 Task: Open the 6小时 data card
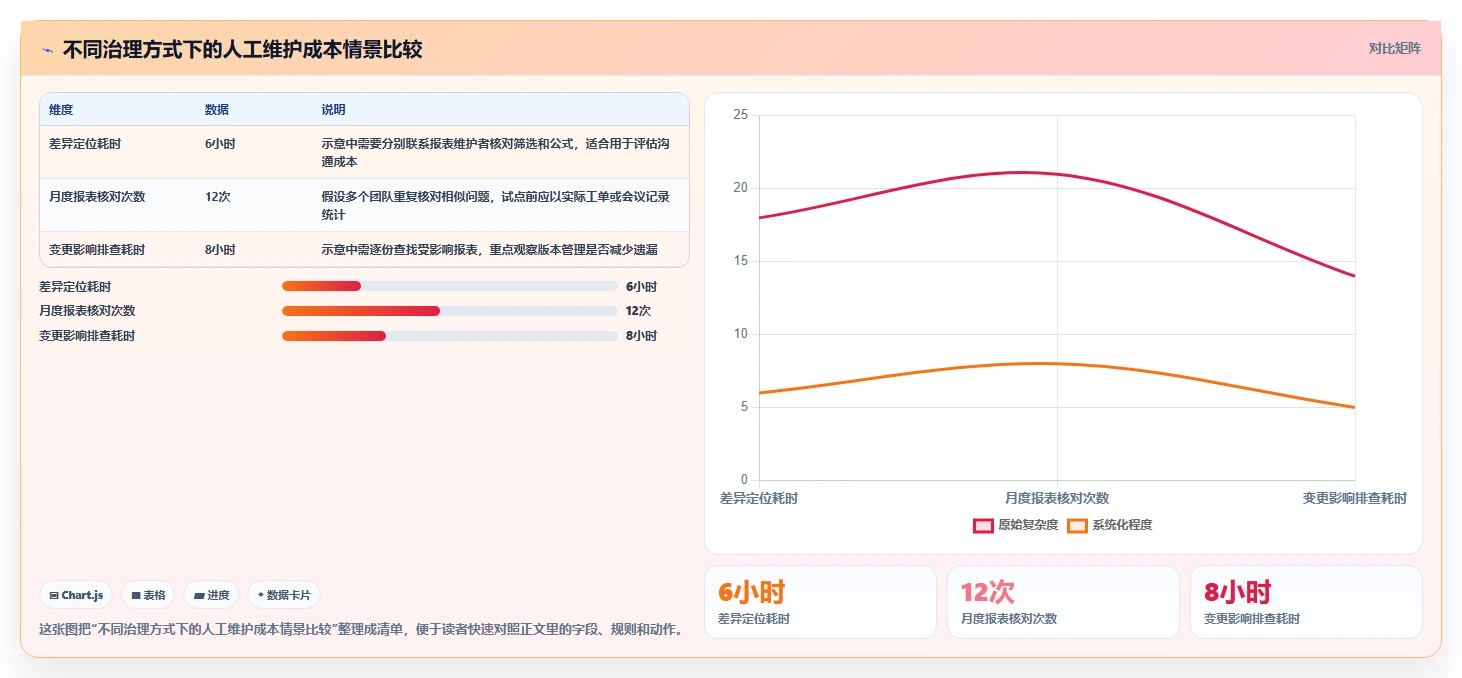(x=820, y=602)
